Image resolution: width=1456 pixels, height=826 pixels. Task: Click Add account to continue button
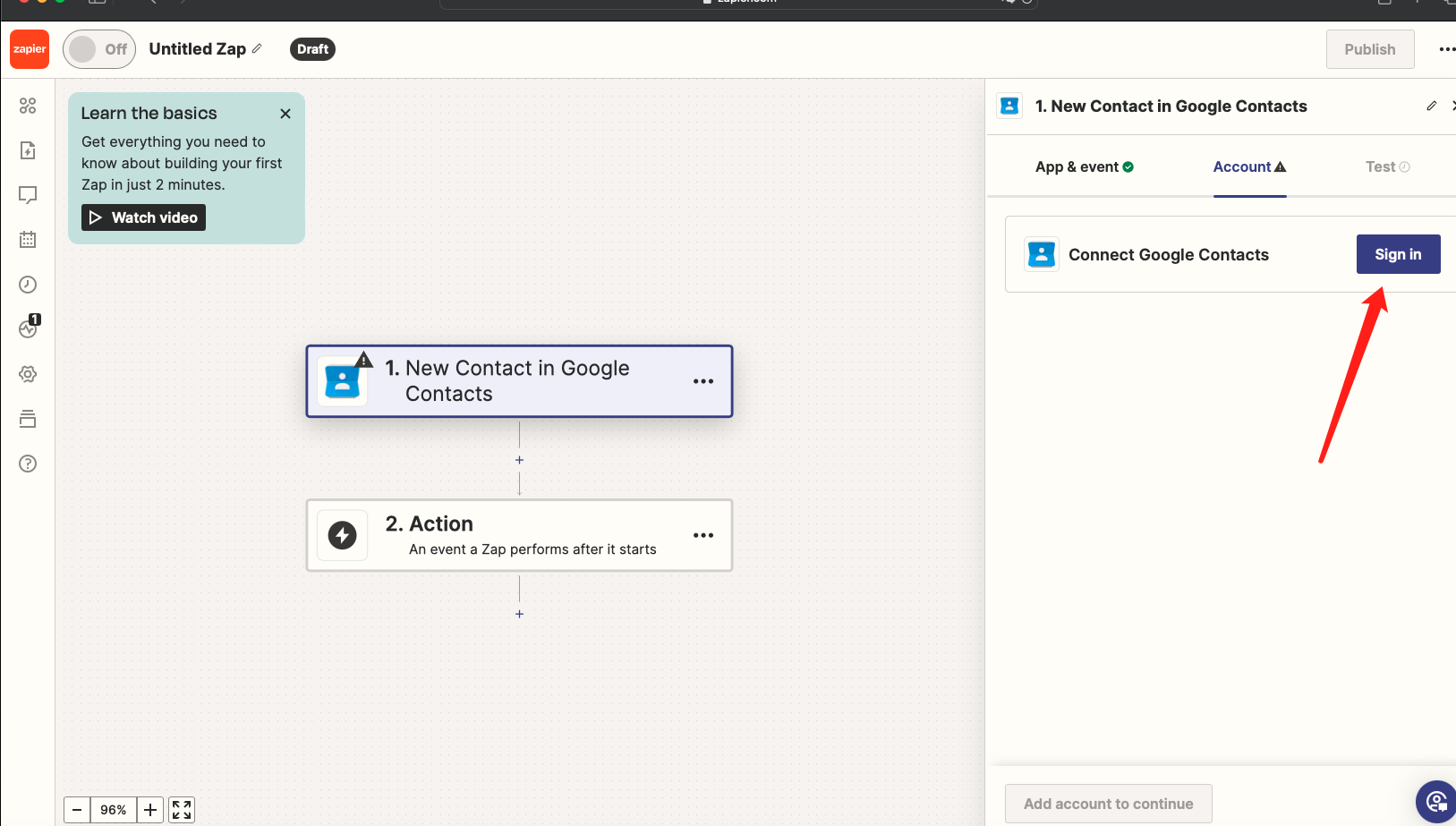[1108, 804]
